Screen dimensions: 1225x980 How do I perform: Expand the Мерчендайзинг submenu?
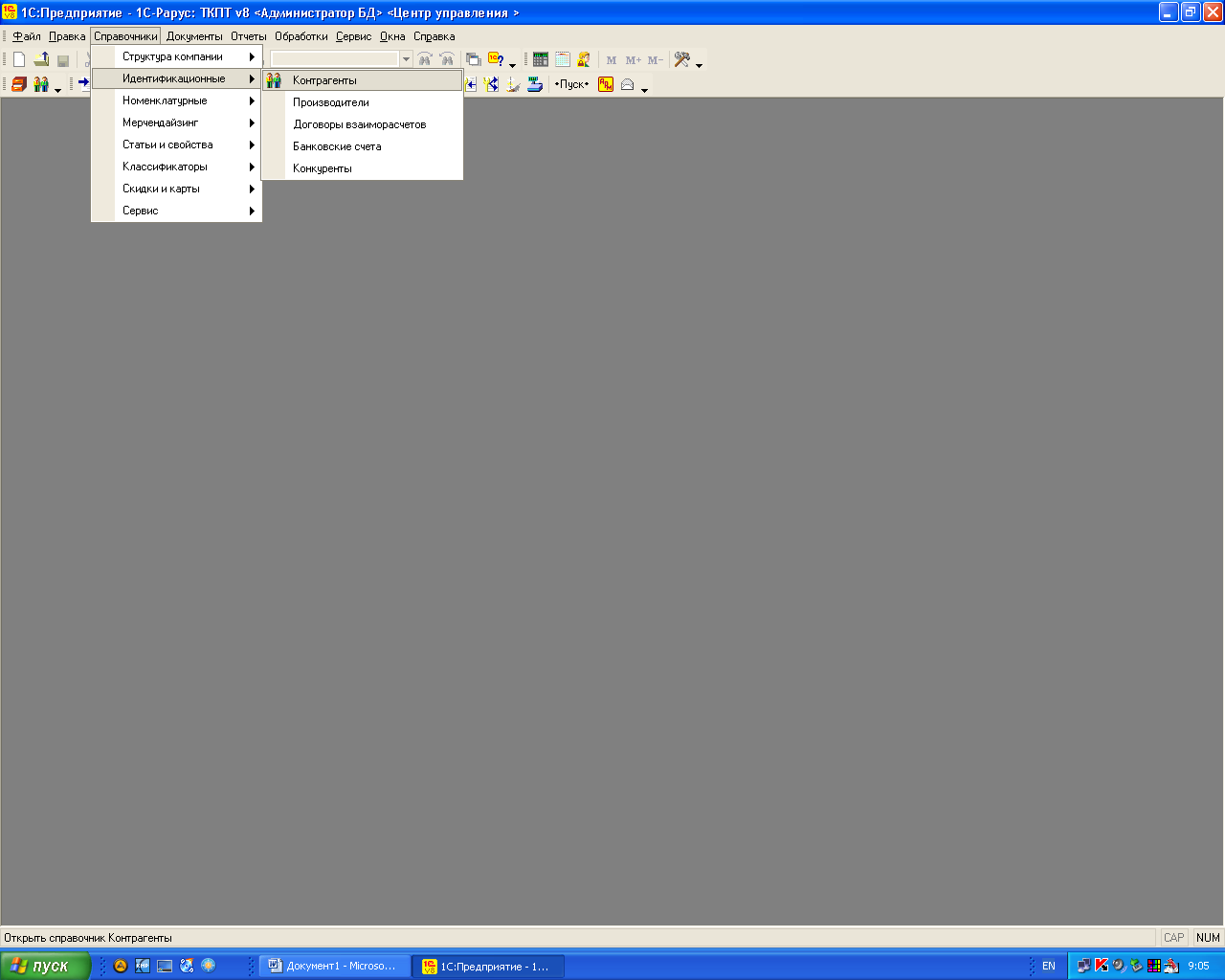click(x=176, y=122)
